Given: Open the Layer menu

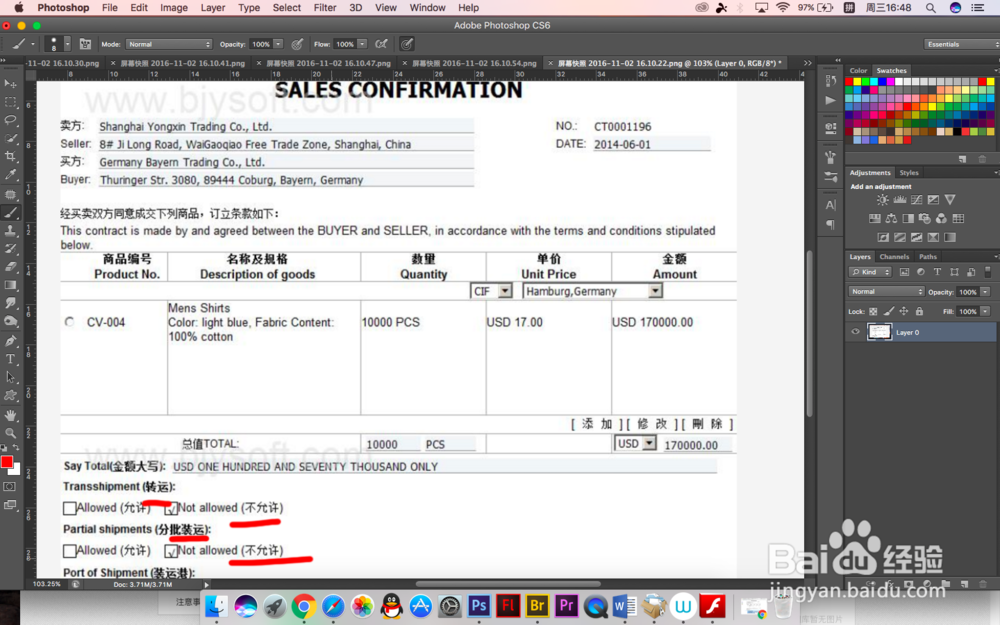Looking at the screenshot, I should (212, 8).
